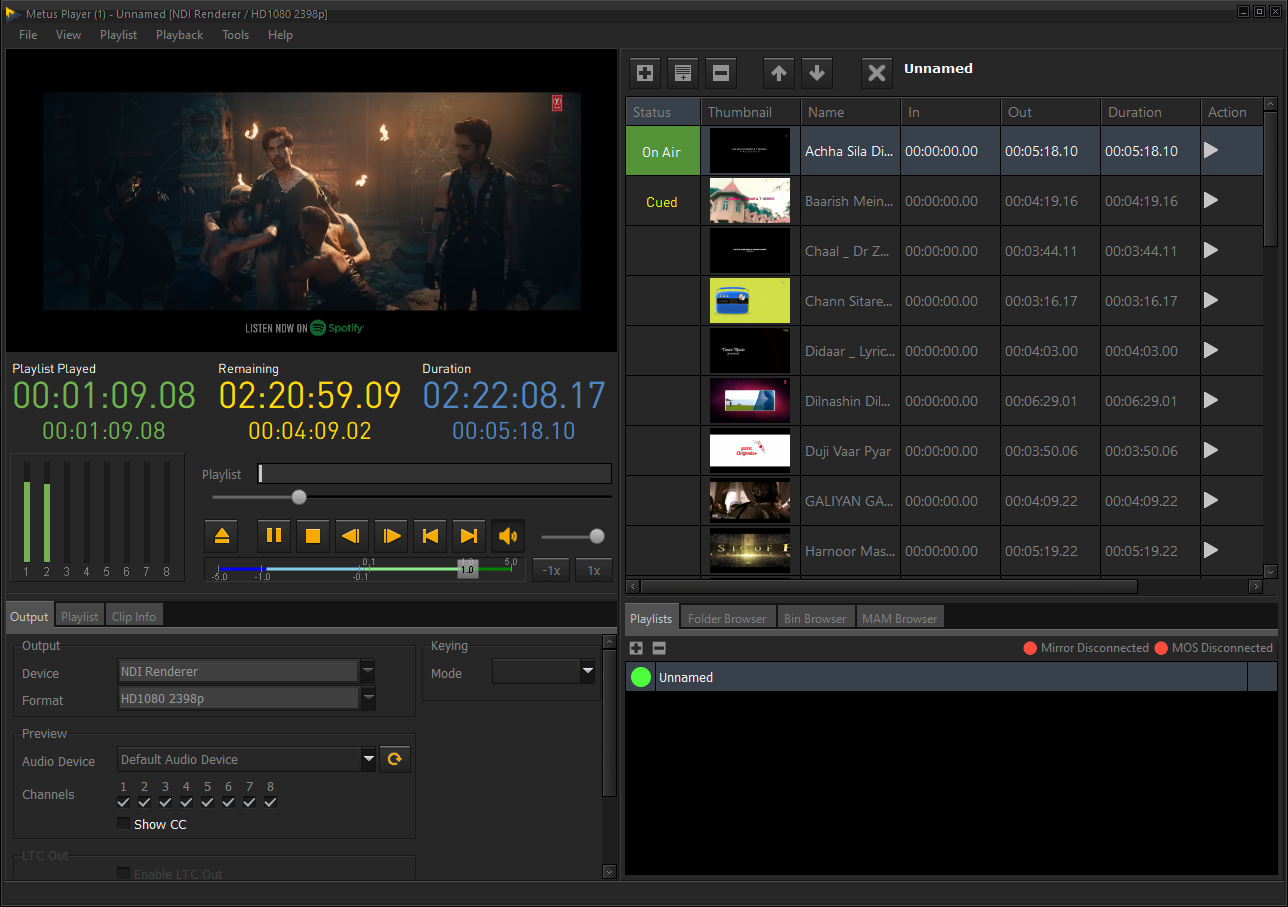Open the Help menu
Screen dimensions: 1288x907
pos(280,34)
